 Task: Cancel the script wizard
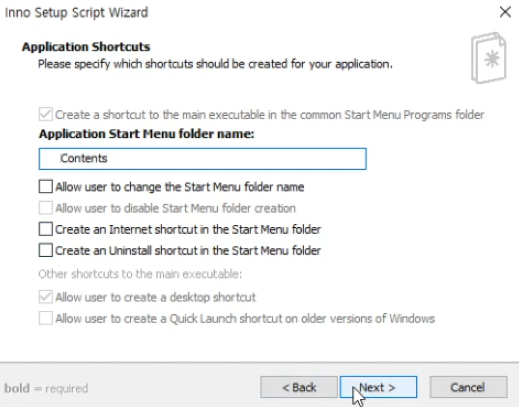[x=468, y=387]
